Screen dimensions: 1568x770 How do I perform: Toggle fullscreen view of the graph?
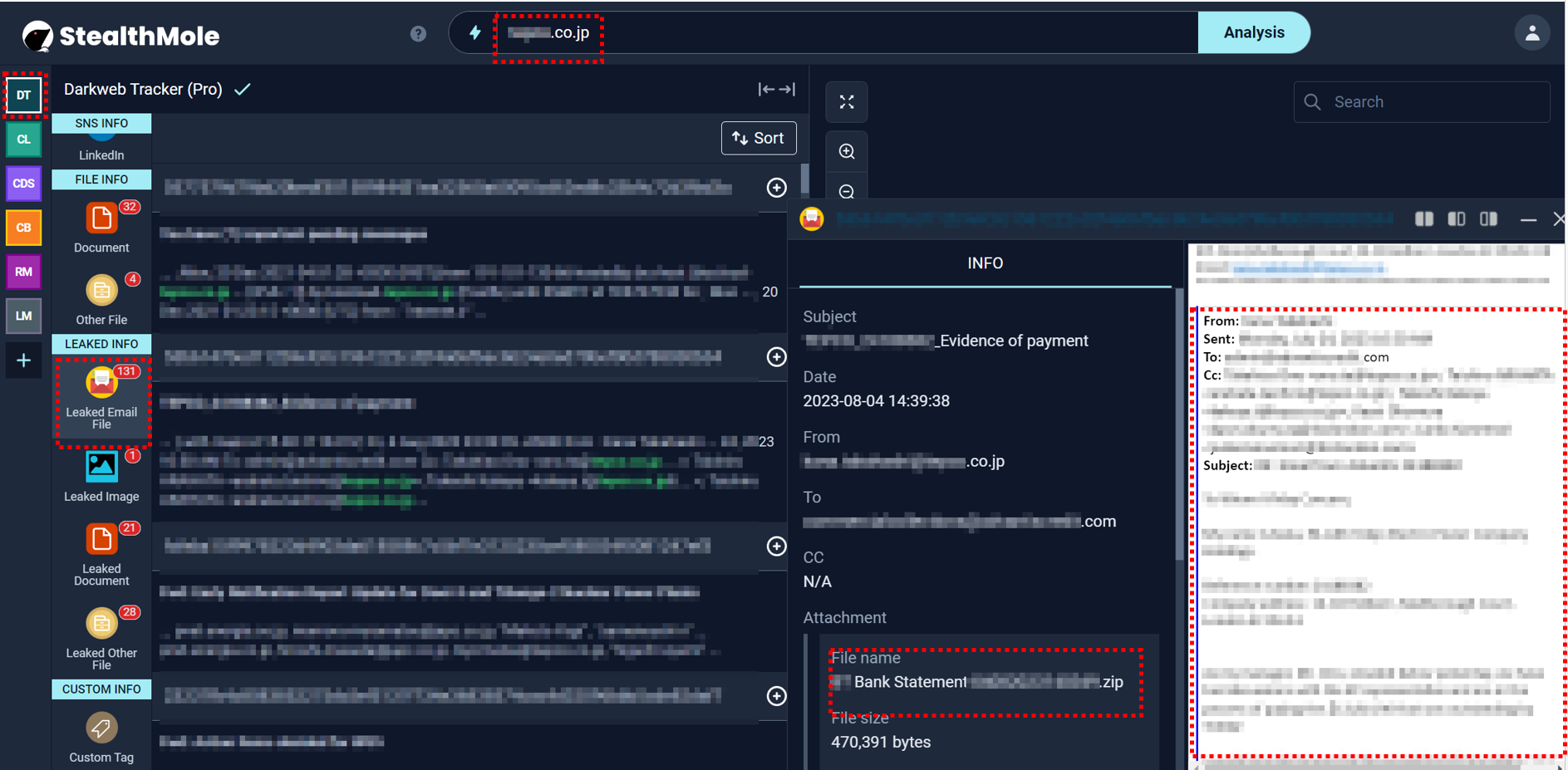(x=847, y=102)
